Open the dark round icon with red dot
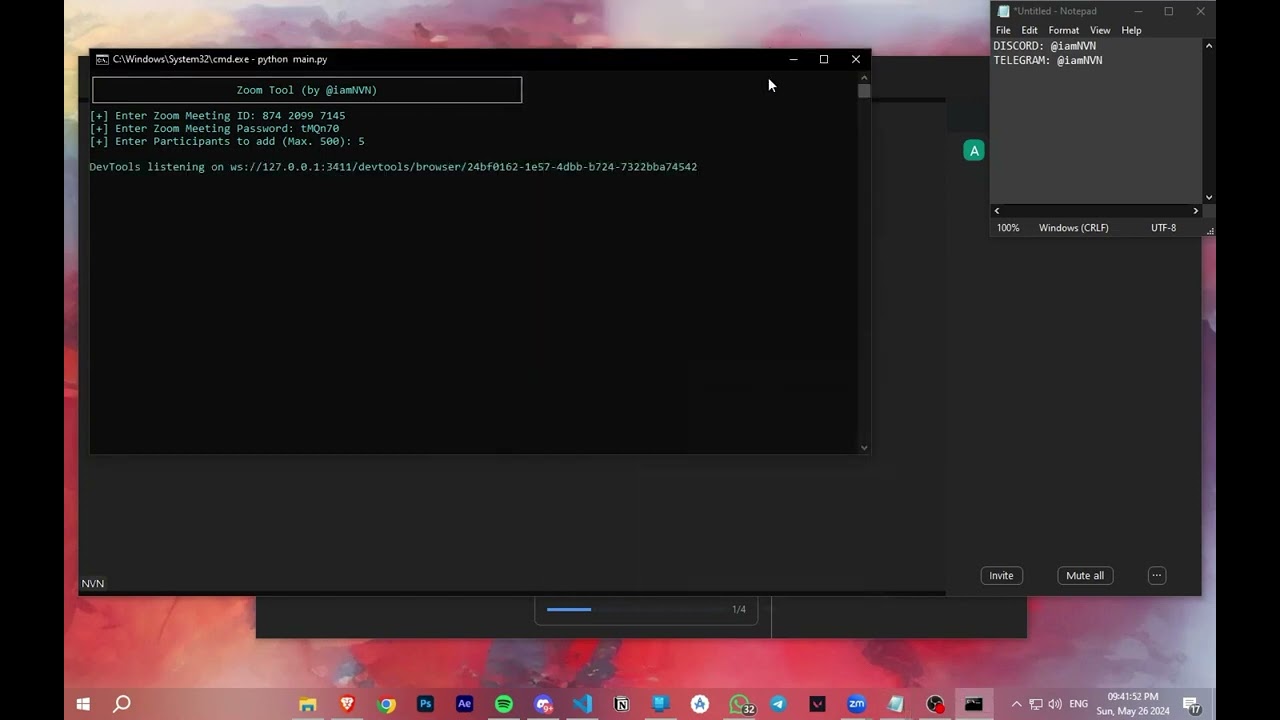The height and width of the screenshot is (720, 1280). click(x=935, y=704)
